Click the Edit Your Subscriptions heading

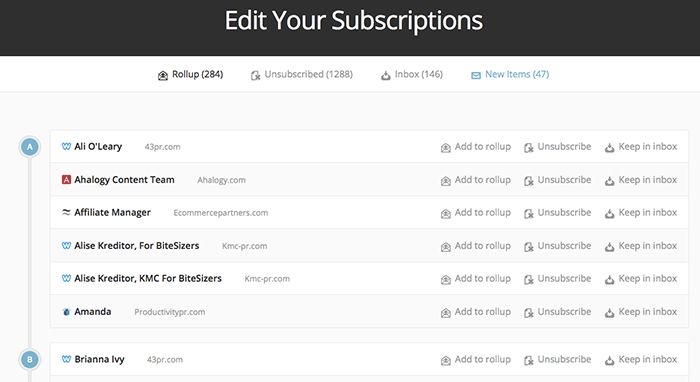click(354, 21)
